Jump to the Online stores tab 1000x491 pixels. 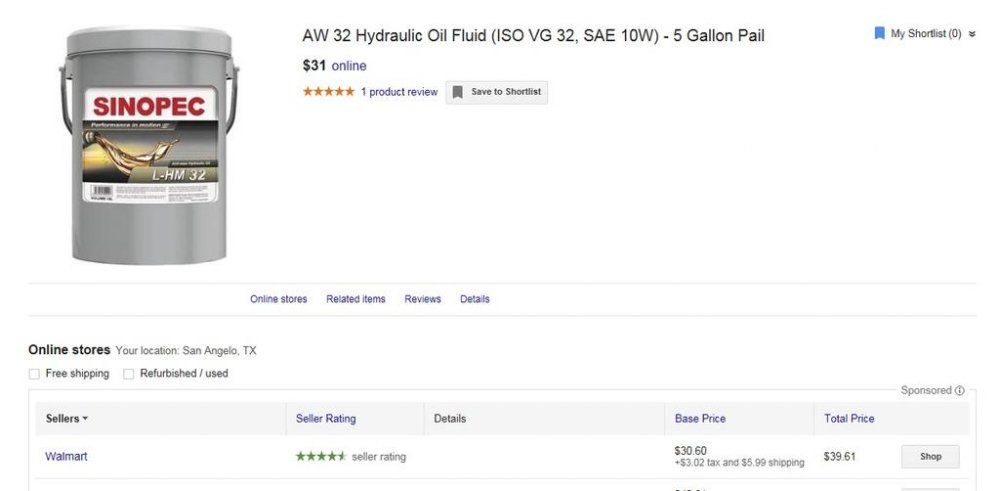tap(278, 299)
